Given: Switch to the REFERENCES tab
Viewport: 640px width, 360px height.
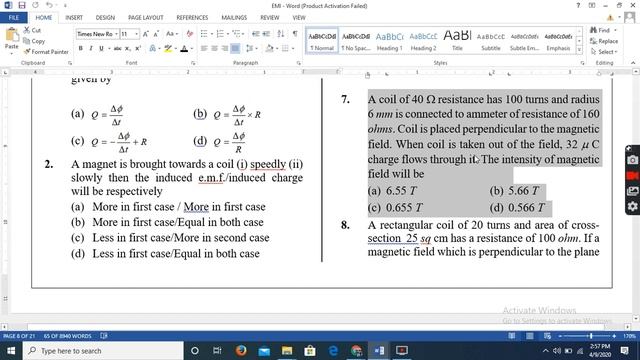Looking at the screenshot, I should (x=192, y=18).
